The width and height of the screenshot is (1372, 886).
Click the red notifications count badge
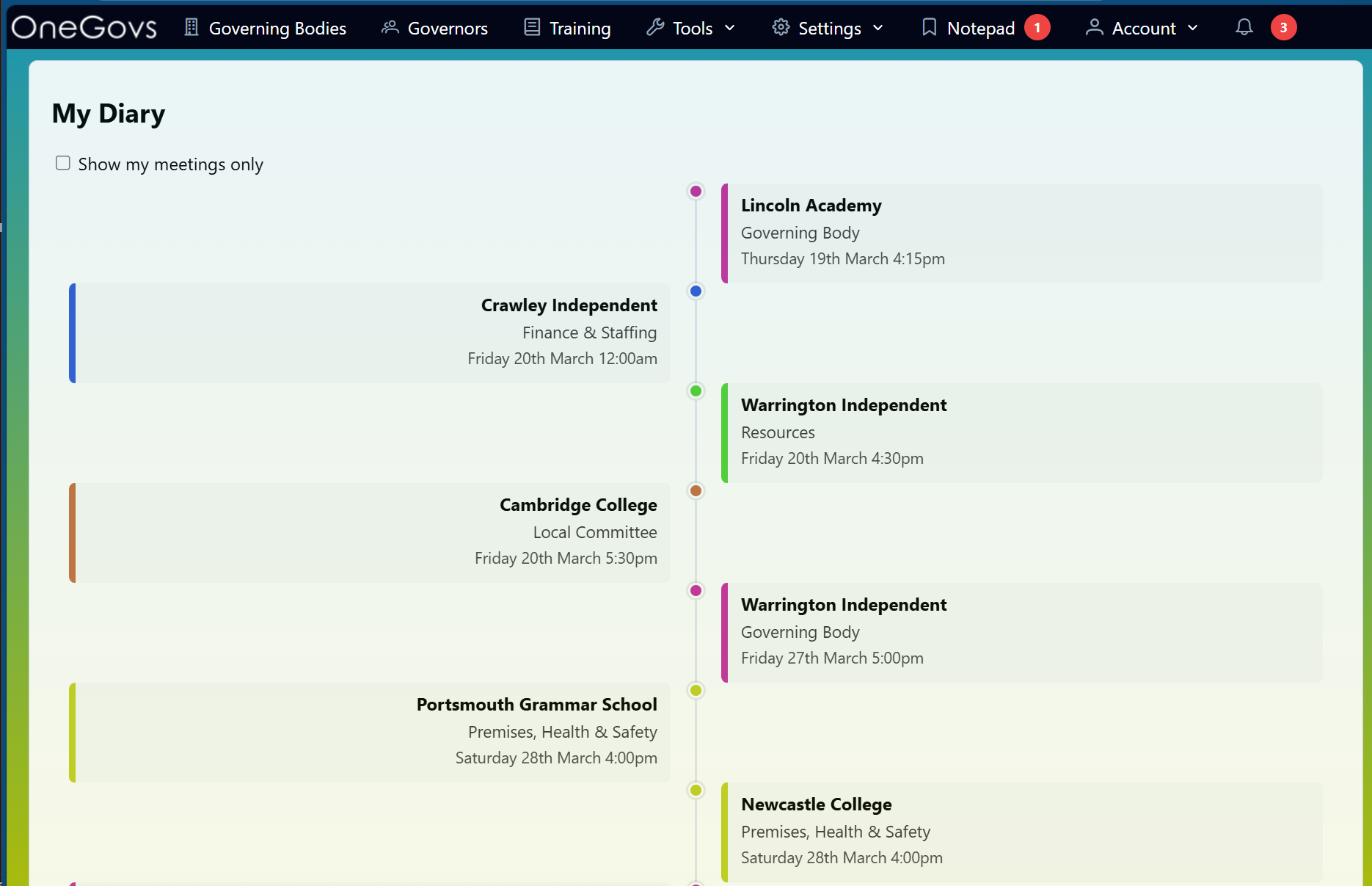1283,27
